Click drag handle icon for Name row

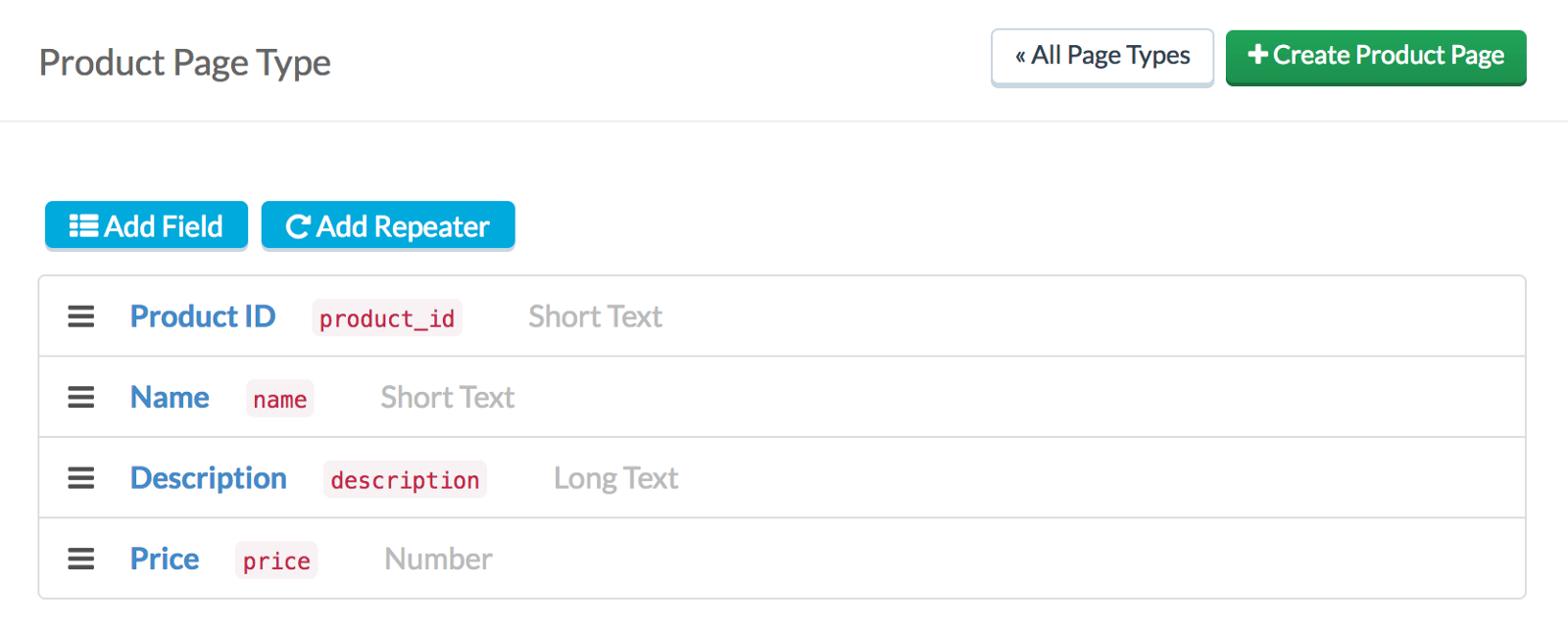click(81, 397)
